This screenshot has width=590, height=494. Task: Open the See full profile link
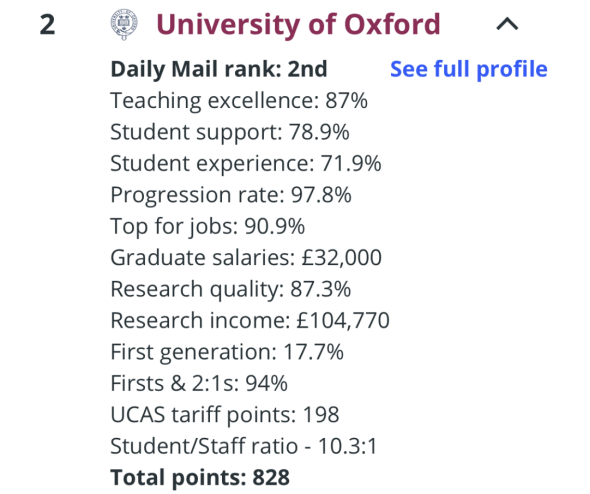pyautogui.click(x=469, y=69)
